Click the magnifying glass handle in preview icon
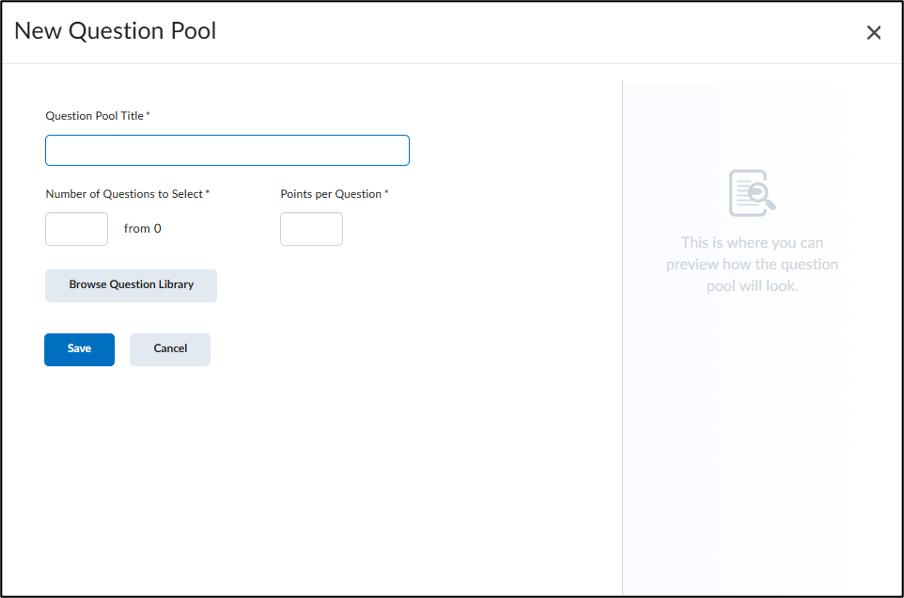This screenshot has width=904, height=598. click(770, 204)
